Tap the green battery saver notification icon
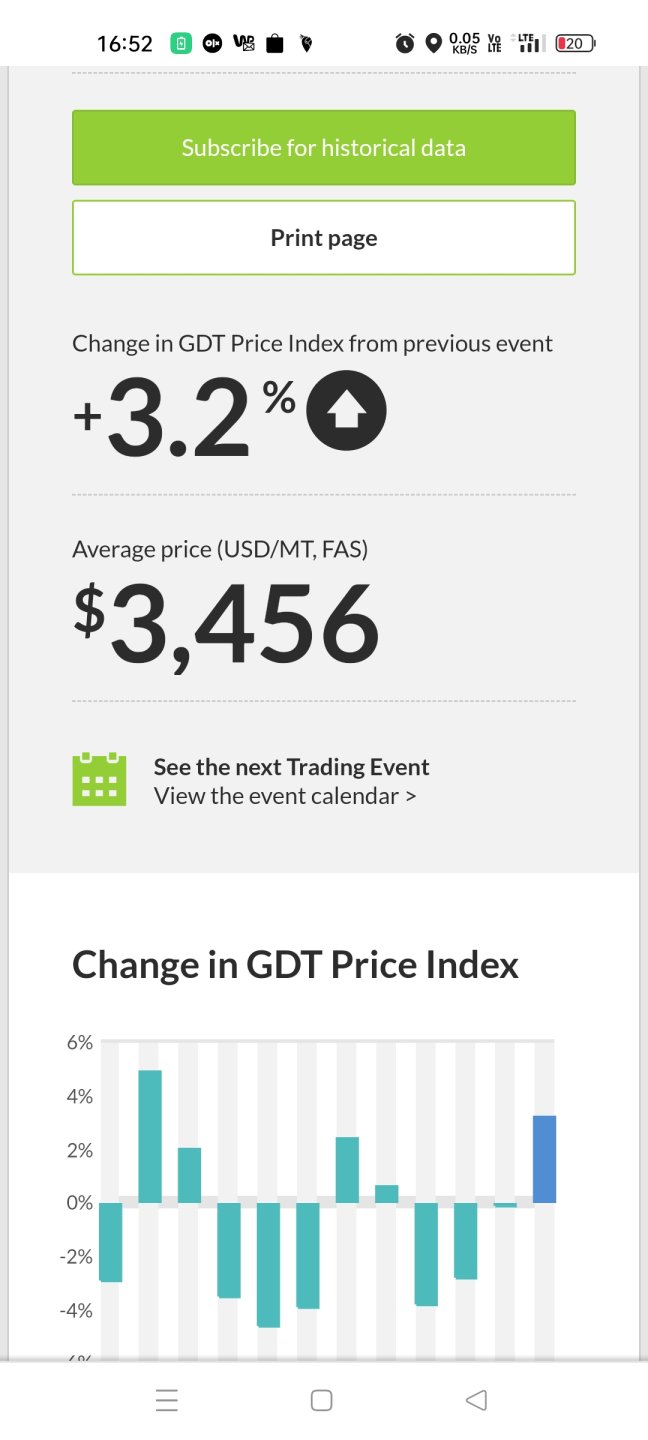Screen dimensions: 648x1440 point(181,43)
